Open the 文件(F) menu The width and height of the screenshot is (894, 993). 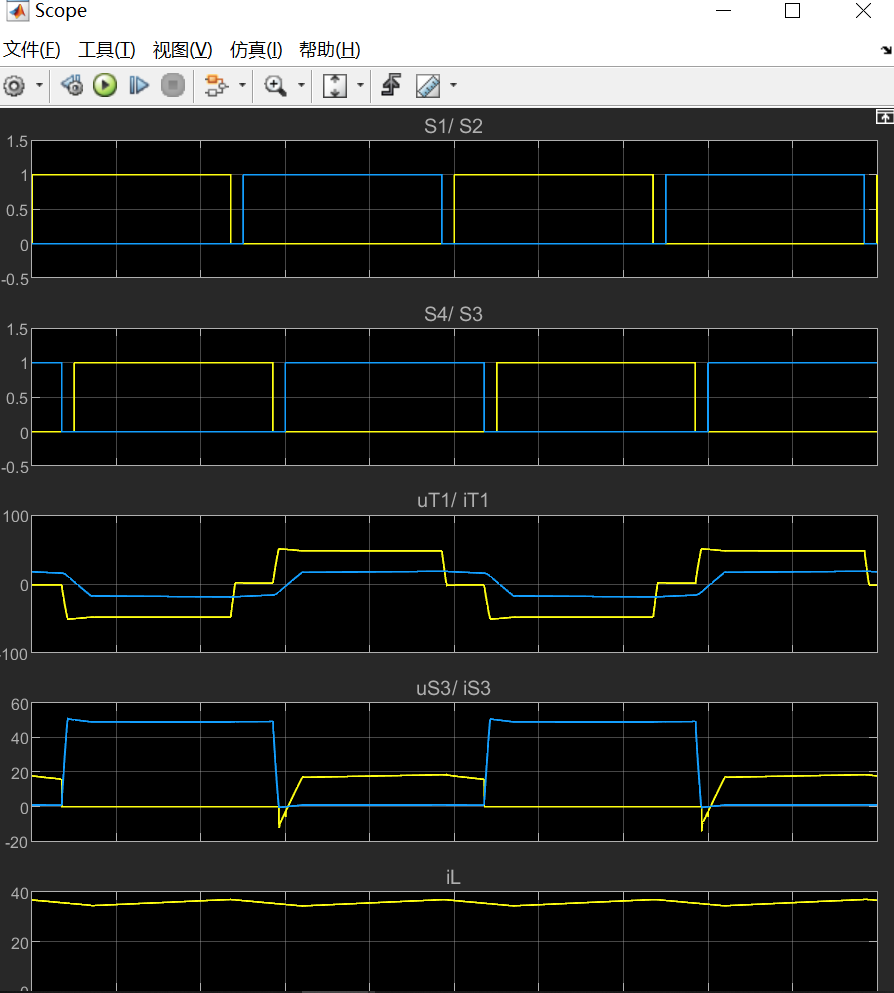(32, 49)
